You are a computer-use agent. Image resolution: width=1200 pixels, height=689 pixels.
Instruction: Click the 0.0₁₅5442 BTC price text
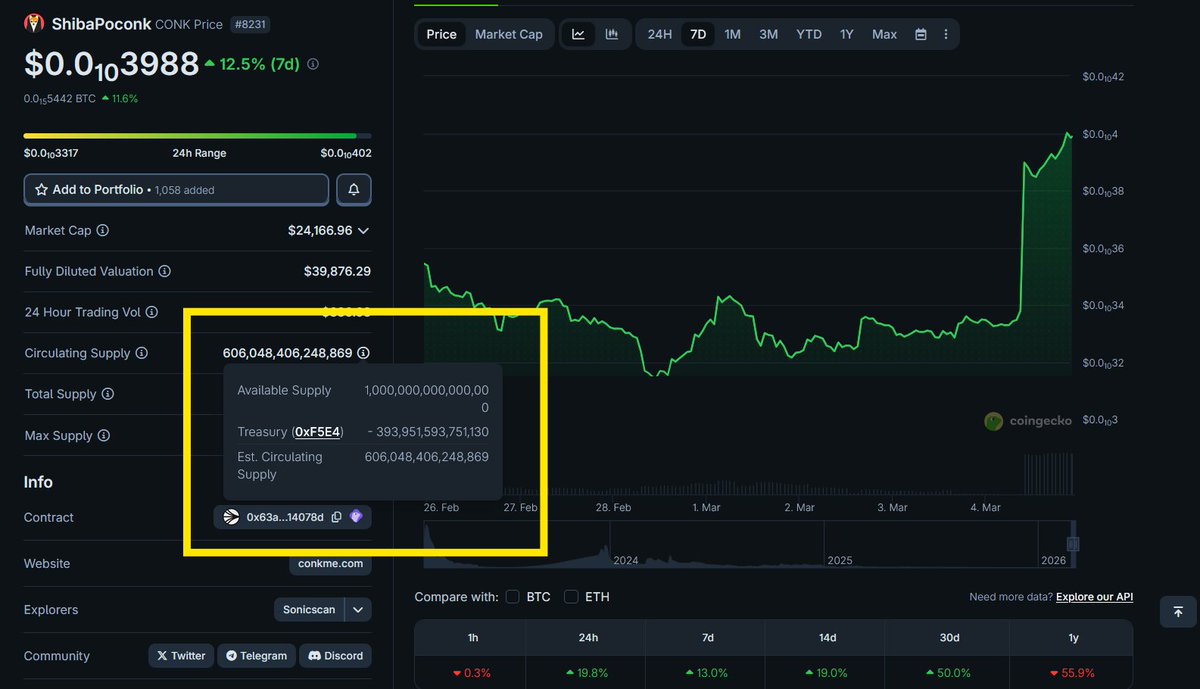tap(59, 98)
